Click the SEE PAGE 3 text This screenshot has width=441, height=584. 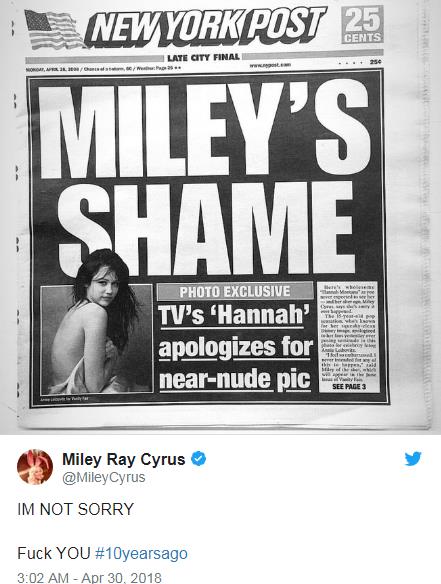(x=349, y=387)
